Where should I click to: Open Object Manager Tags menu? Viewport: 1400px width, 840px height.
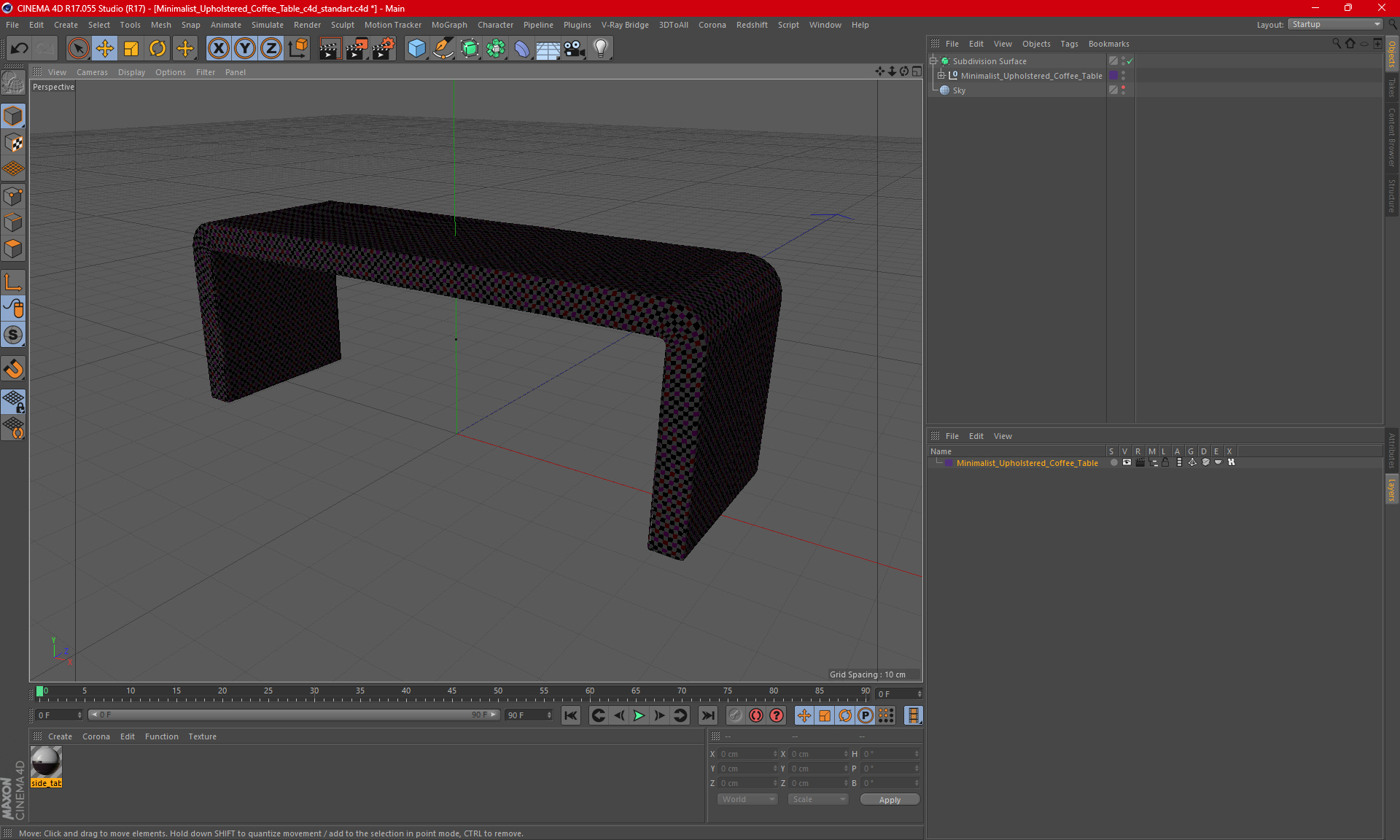coord(1069,44)
